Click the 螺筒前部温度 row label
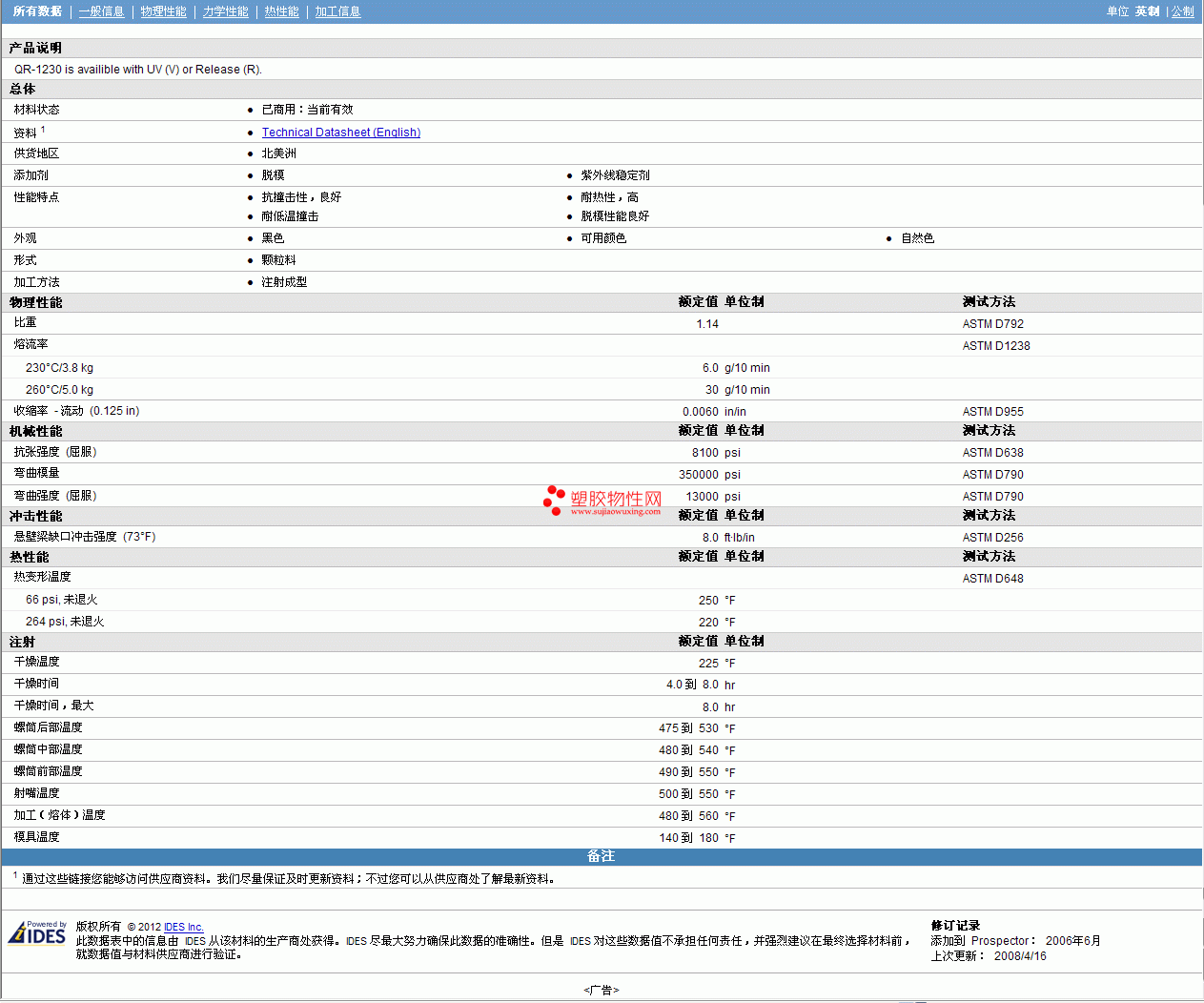 point(48,771)
